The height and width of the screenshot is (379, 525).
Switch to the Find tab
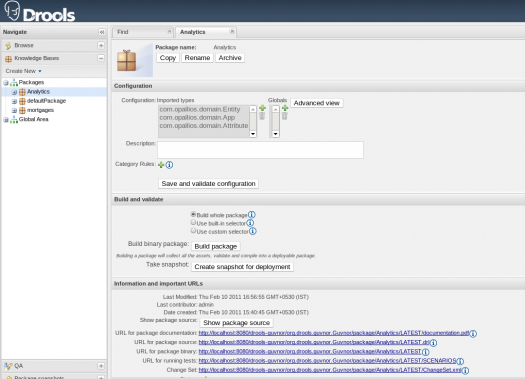(143, 32)
